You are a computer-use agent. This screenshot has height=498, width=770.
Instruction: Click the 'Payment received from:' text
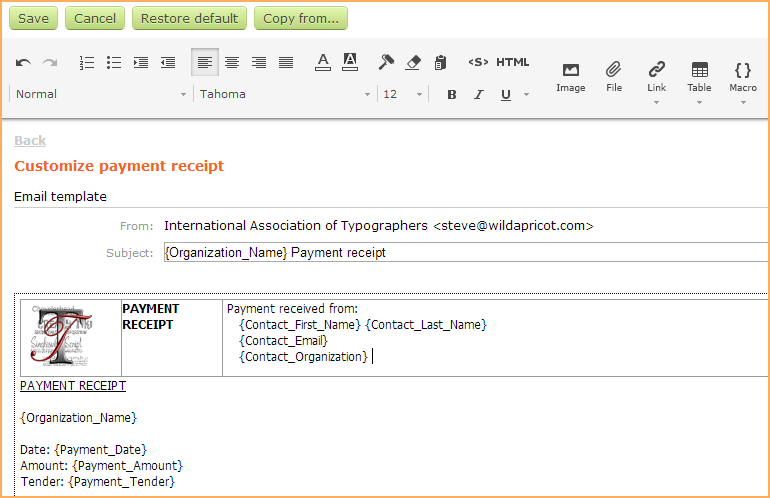point(292,308)
